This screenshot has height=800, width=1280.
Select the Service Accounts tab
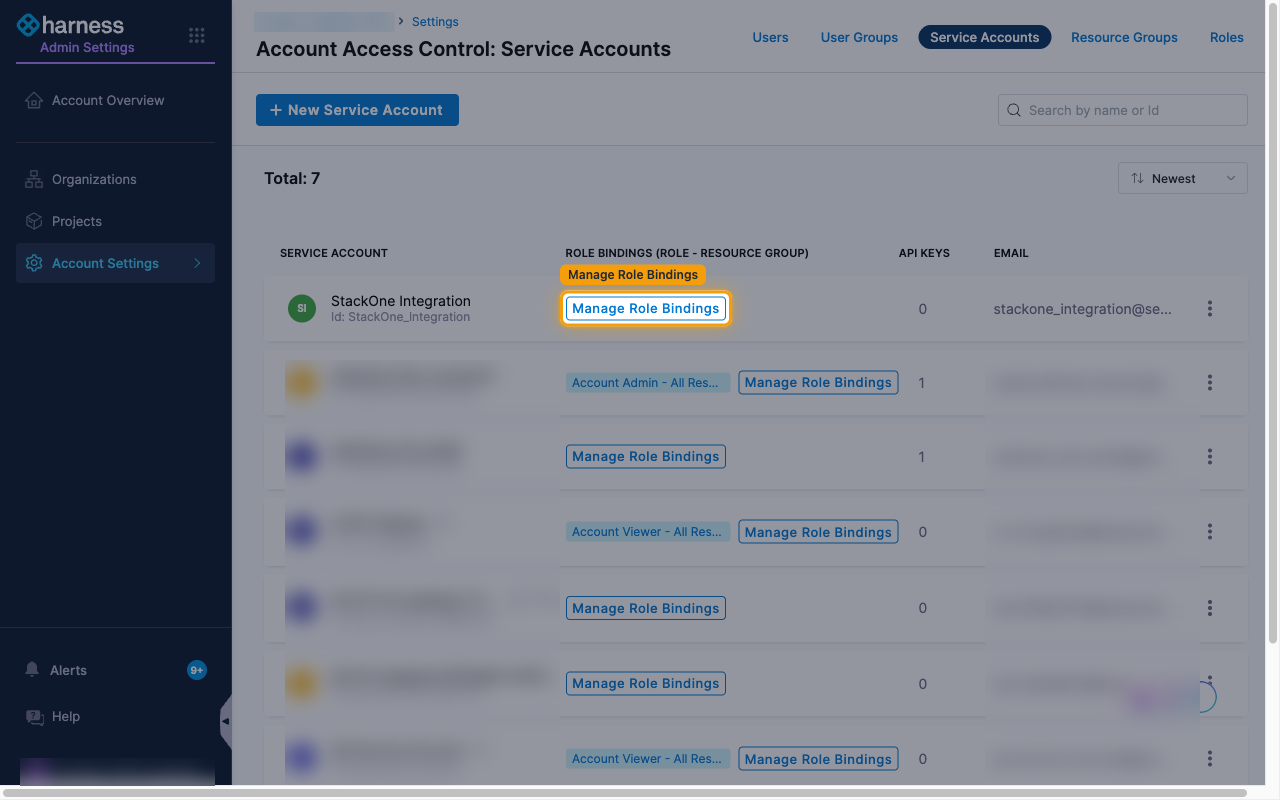[985, 37]
